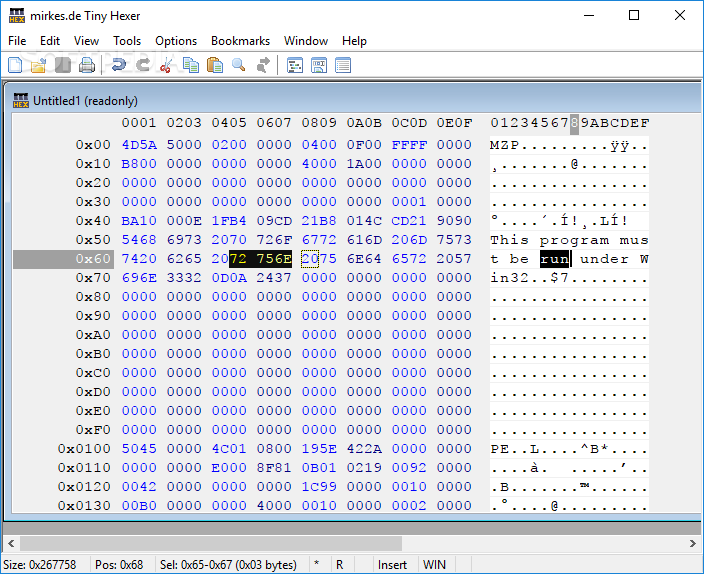Create a new file with toolbar icon

pyautogui.click(x=15, y=65)
